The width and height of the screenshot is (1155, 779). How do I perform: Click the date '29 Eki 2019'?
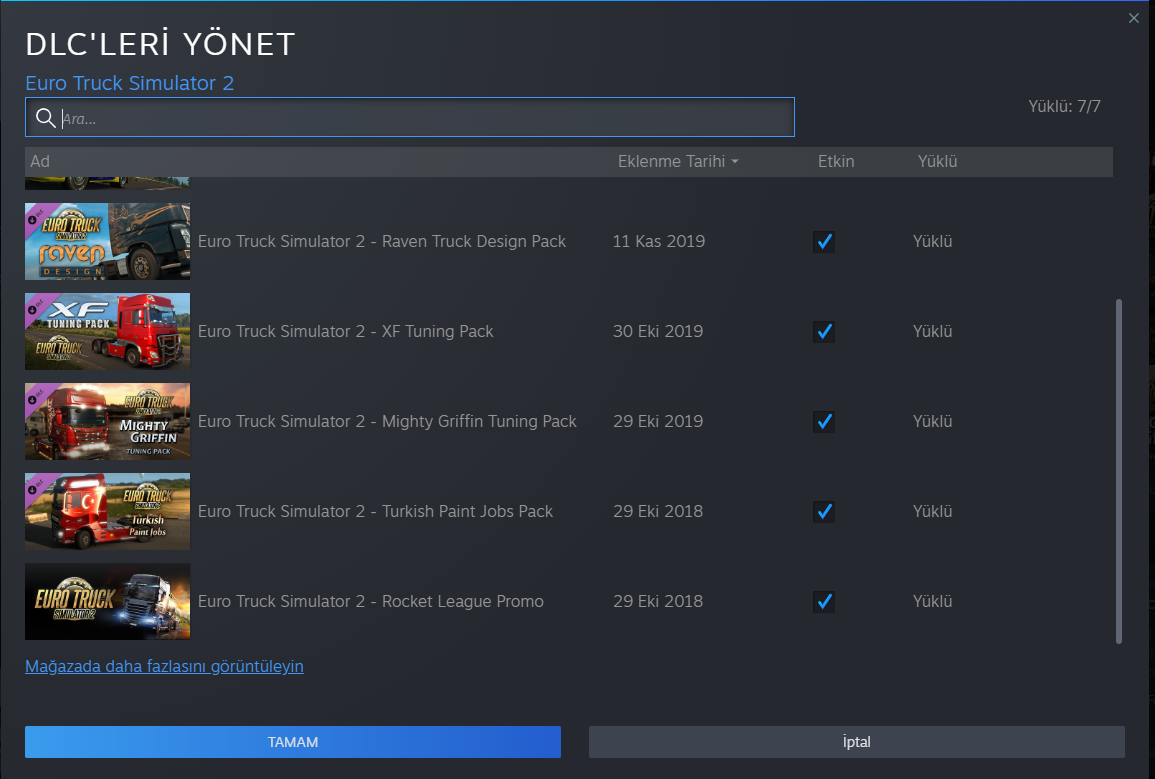click(x=658, y=421)
